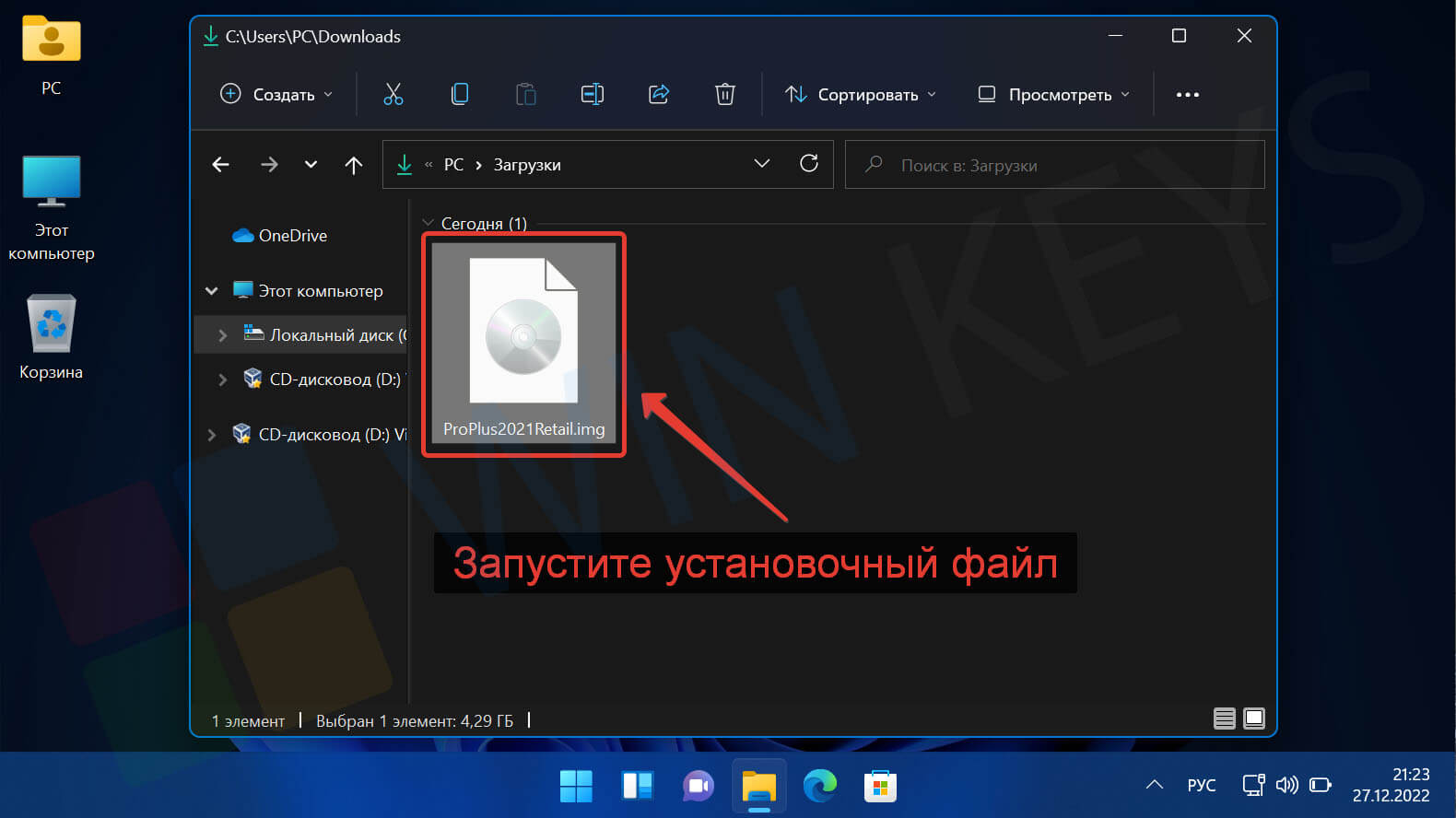Image resolution: width=1456 pixels, height=818 pixels.
Task: Open the Создать dropdown menu
Action: [277, 94]
